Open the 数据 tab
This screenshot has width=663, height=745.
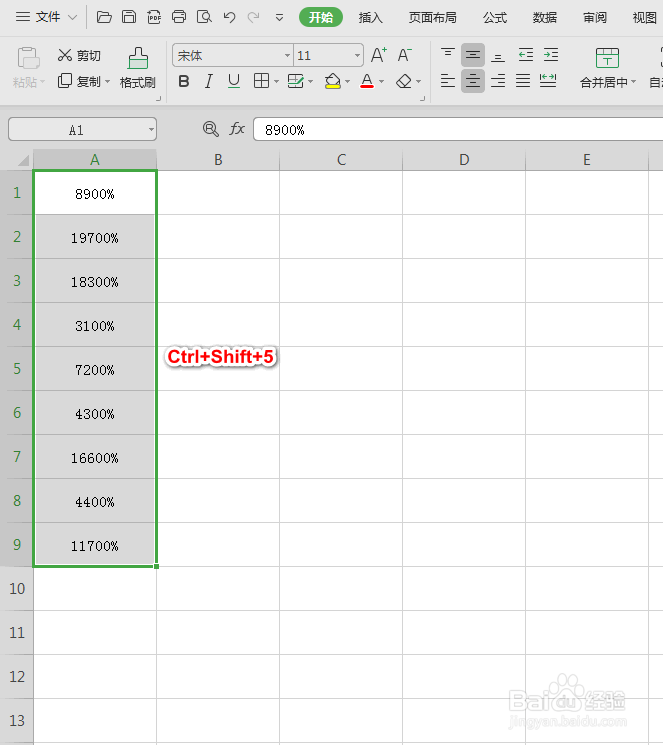pos(545,18)
